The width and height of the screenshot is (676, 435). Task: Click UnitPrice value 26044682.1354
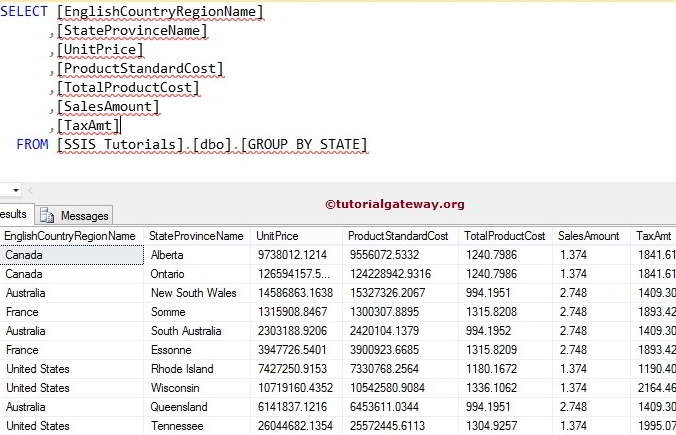point(295,426)
